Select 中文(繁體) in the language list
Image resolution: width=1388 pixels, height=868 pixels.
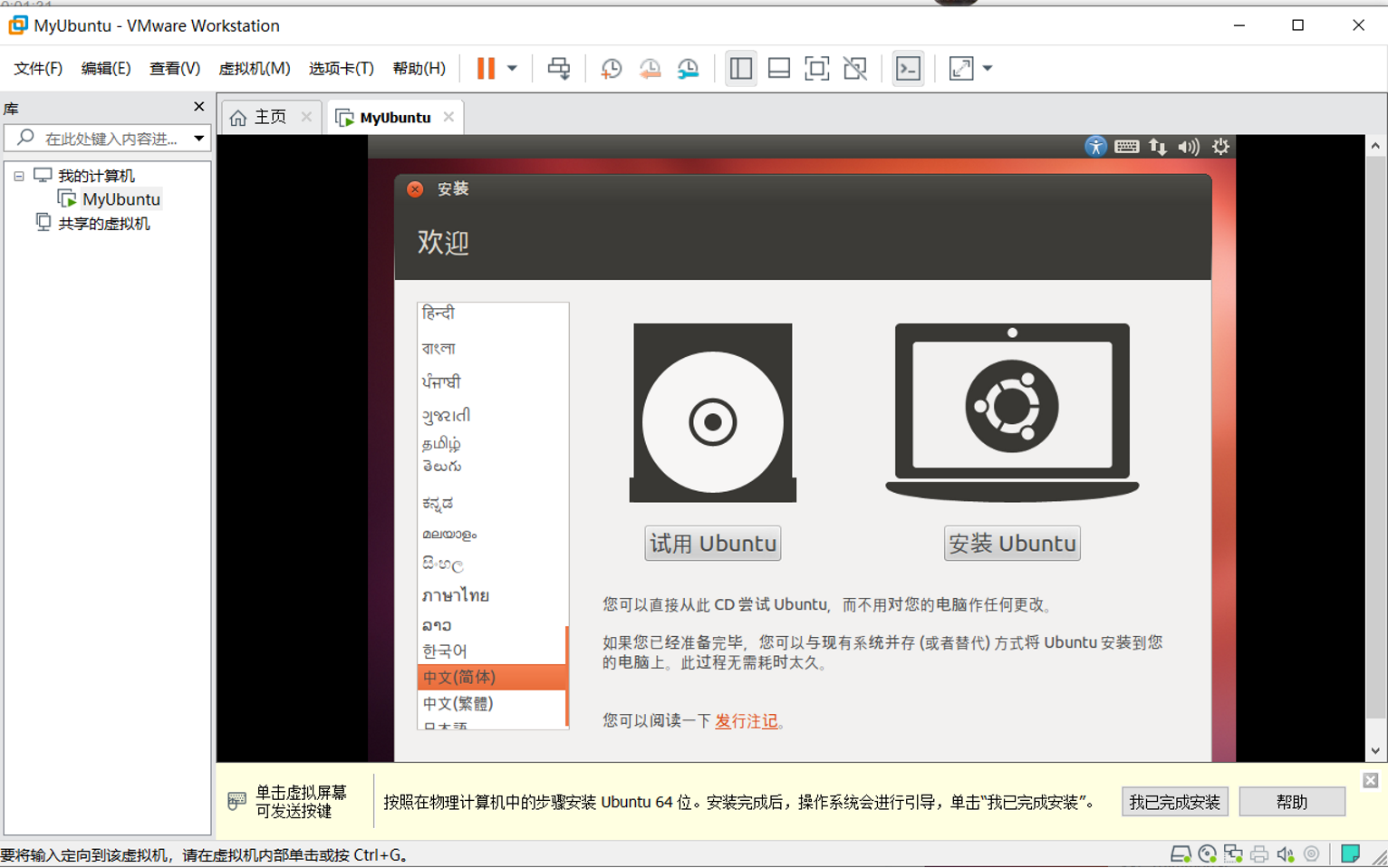tap(456, 702)
